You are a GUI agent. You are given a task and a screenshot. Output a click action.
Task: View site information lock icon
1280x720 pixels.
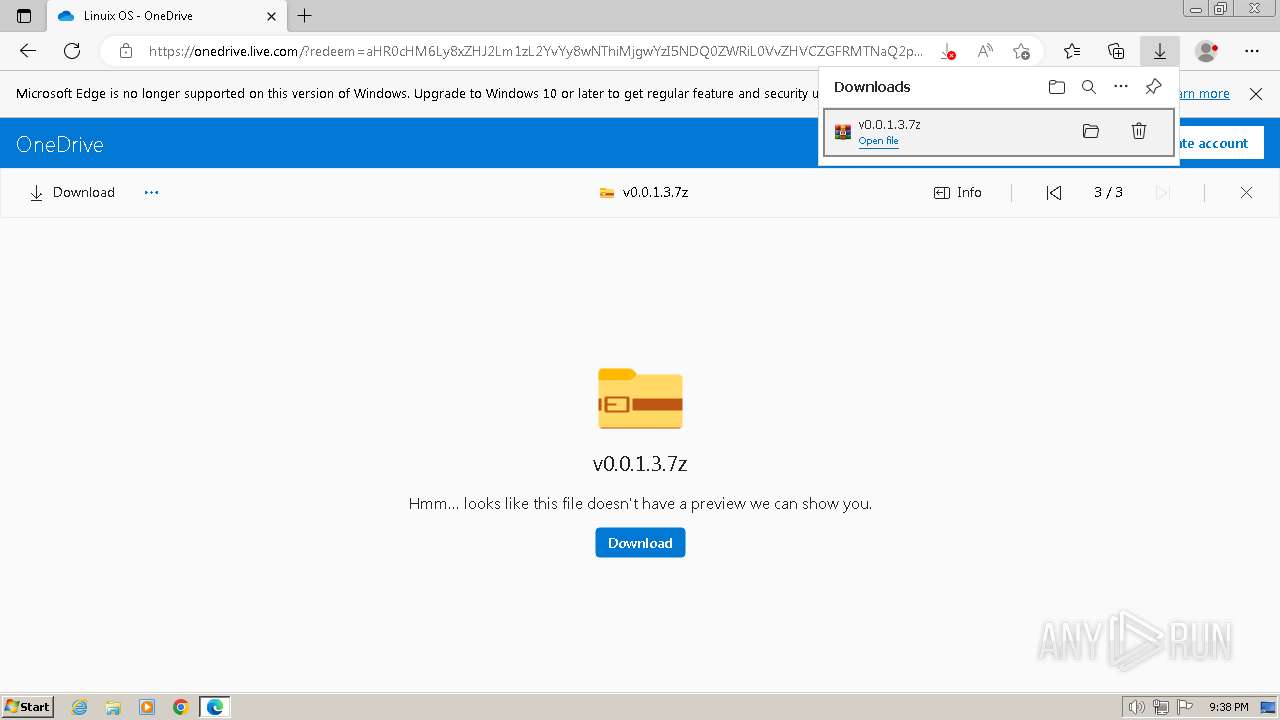(126, 51)
